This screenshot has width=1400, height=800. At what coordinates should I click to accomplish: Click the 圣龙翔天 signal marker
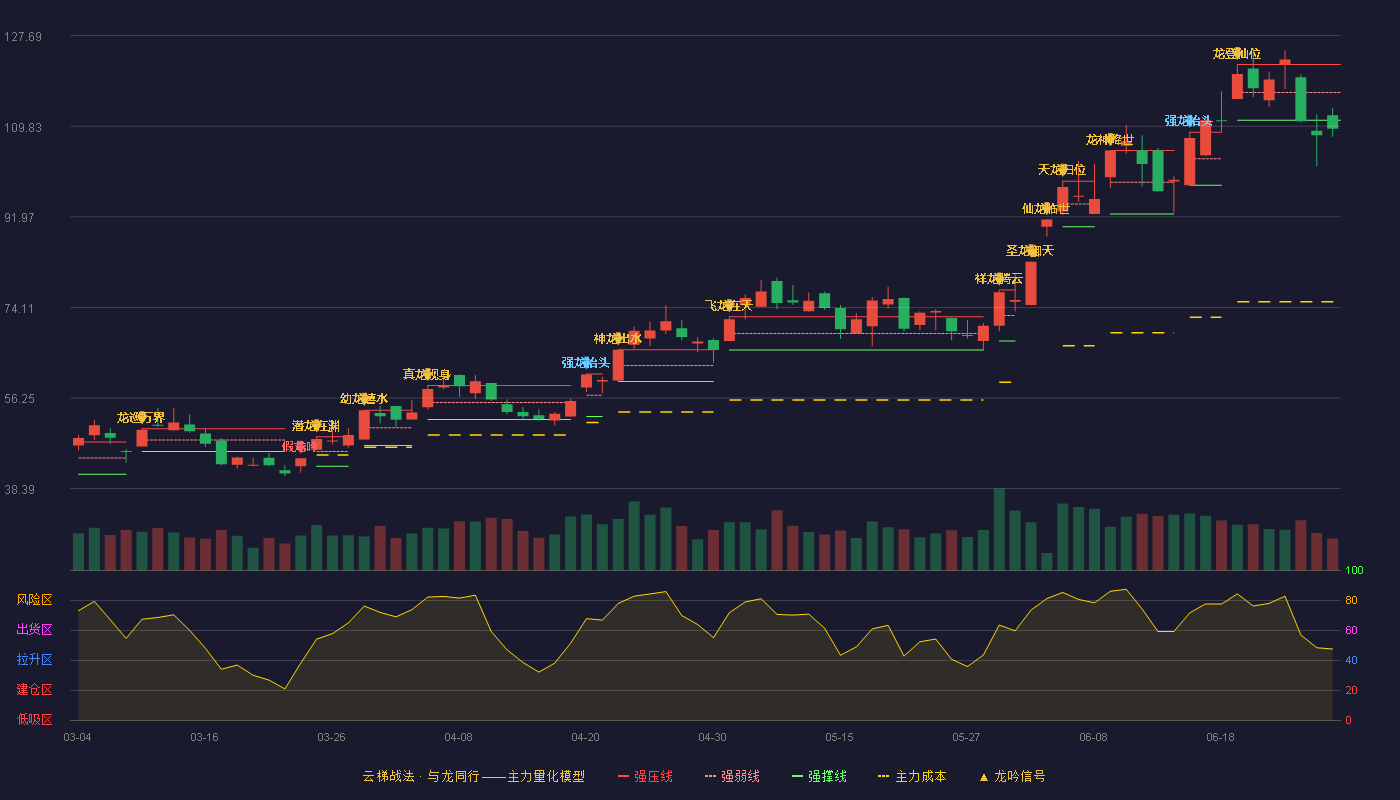click(x=1030, y=250)
